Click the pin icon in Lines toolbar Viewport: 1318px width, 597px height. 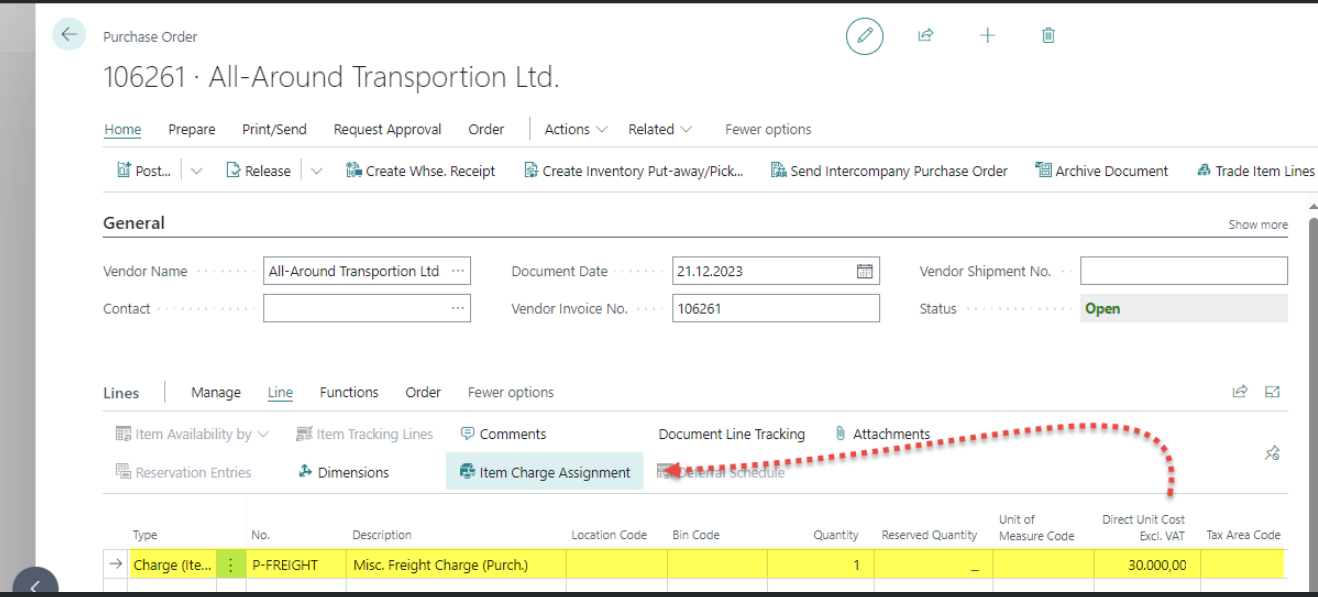1271,453
